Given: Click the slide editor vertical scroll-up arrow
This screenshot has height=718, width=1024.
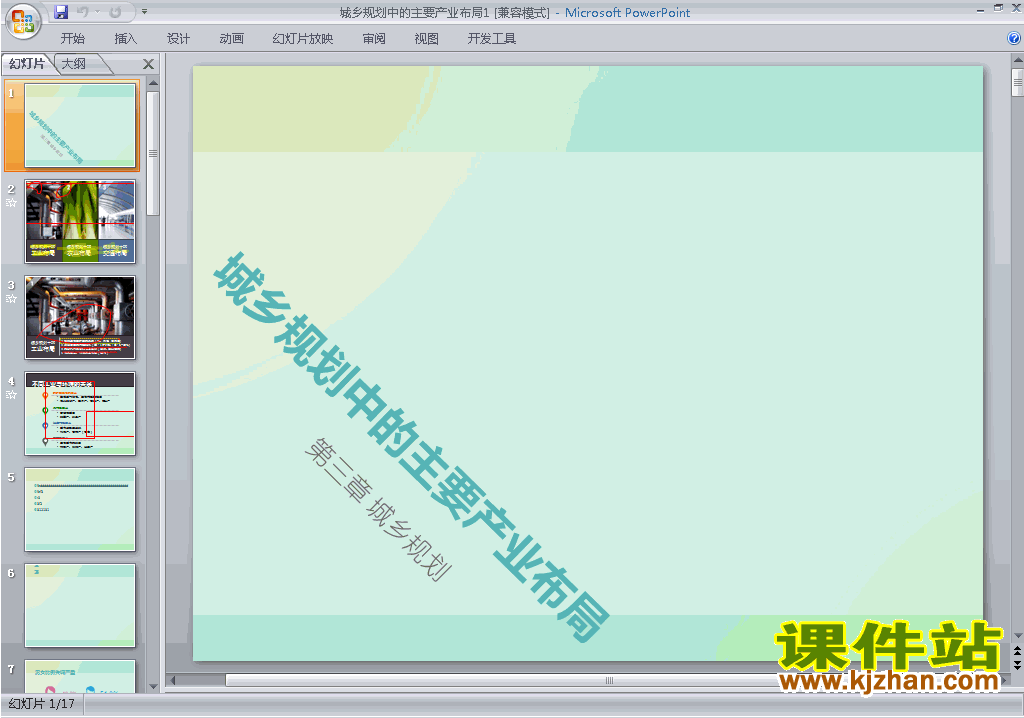Looking at the screenshot, I should click(1017, 61).
